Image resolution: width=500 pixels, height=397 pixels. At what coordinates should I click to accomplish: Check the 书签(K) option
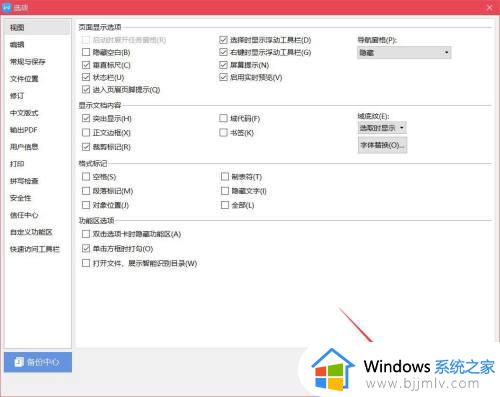pos(223,132)
